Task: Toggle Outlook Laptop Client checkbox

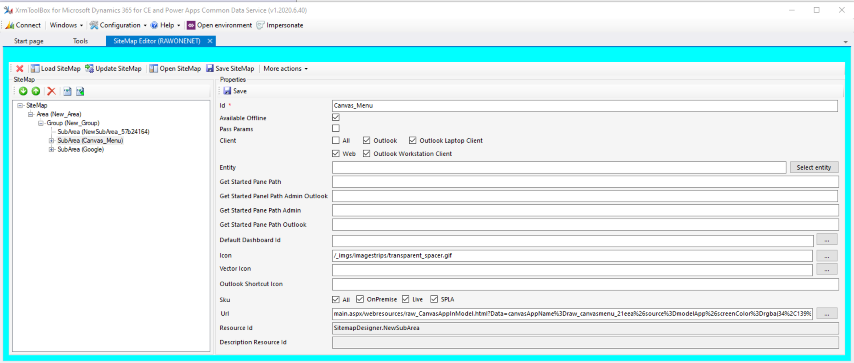Action: (412, 141)
